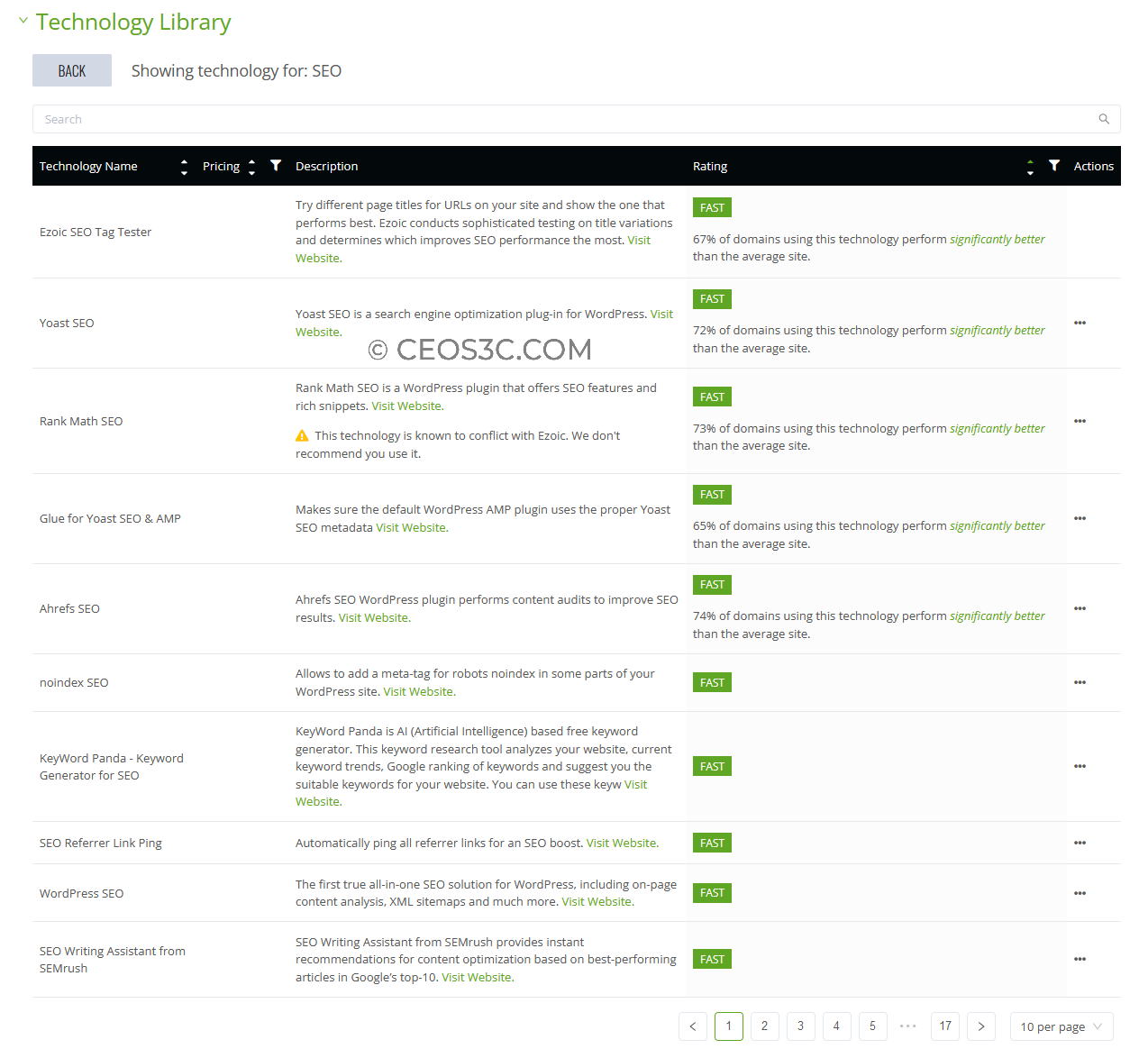Open actions menu for SEO Referrer Link Ping
This screenshot has height=1058, width=1148.
click(x=1080, y=843)
